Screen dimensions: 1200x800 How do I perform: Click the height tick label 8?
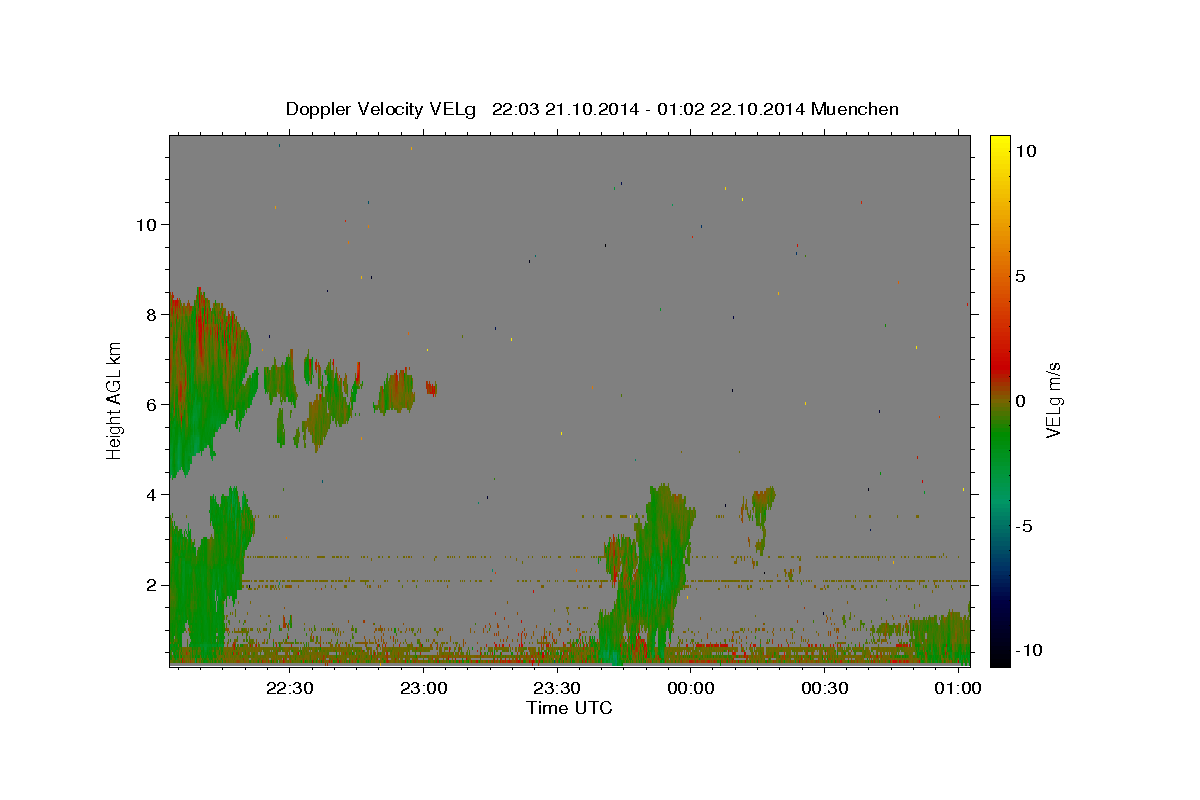151,314
